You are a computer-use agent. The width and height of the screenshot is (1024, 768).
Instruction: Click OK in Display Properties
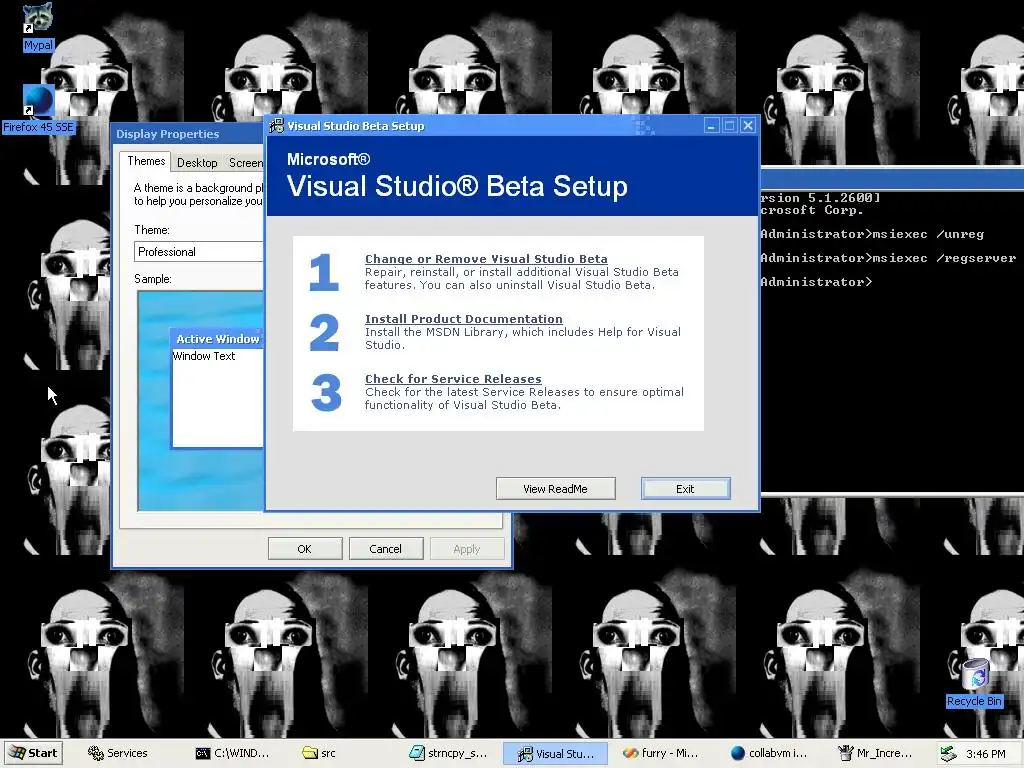tap(305, 549)
